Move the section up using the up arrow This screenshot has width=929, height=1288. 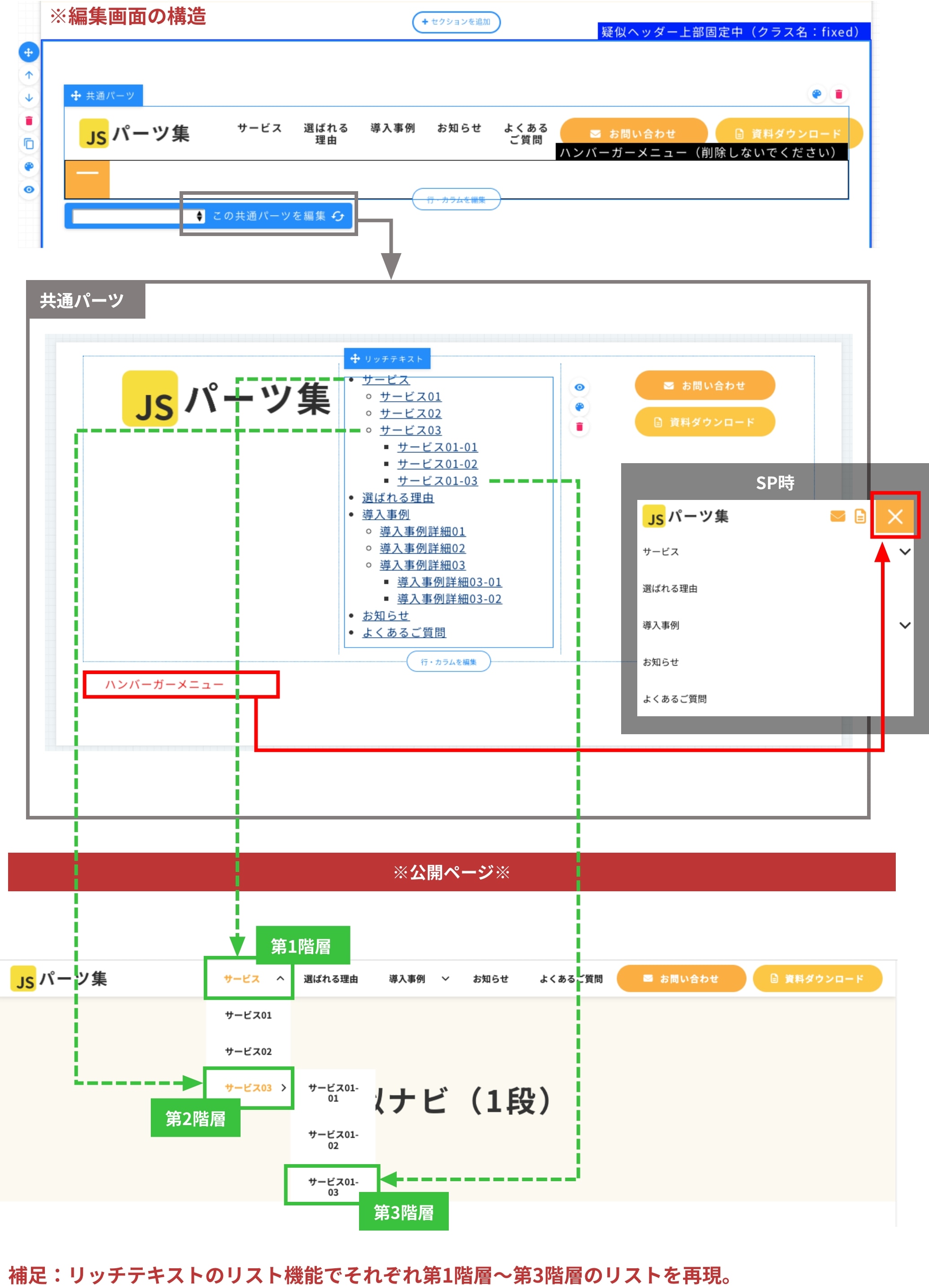[29, 75]
